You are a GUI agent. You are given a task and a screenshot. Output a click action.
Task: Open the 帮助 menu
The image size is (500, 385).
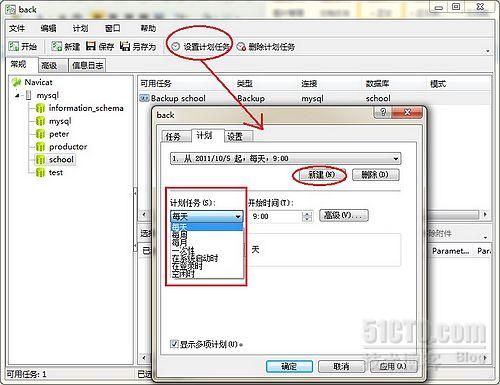click(148, 28)
